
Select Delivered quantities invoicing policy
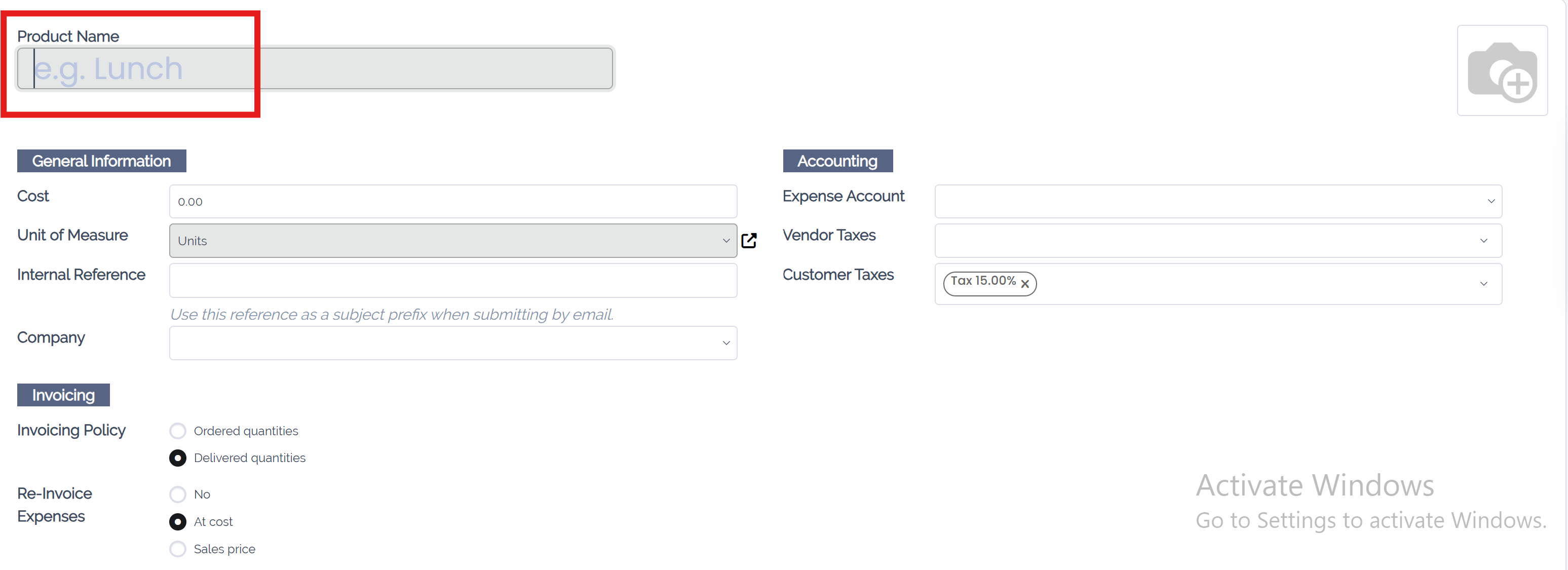[178, 458]
